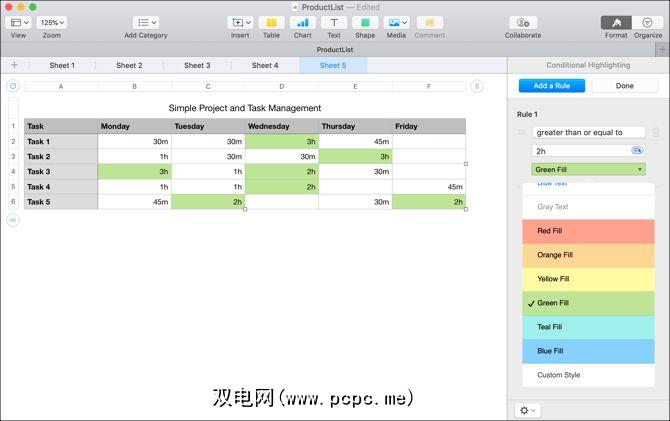Click the Shape toolbar icon
Image resolution: width=670 pixels, height=421 pixels.
pyautogui.click(x=365, y=22)
